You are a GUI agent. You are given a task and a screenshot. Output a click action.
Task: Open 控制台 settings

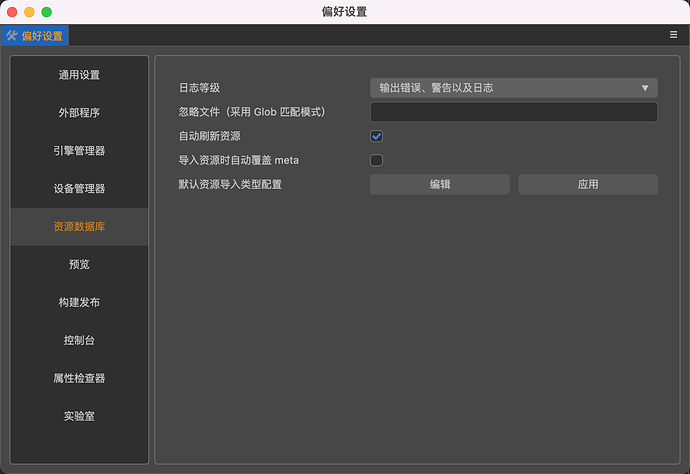point(79,340)
